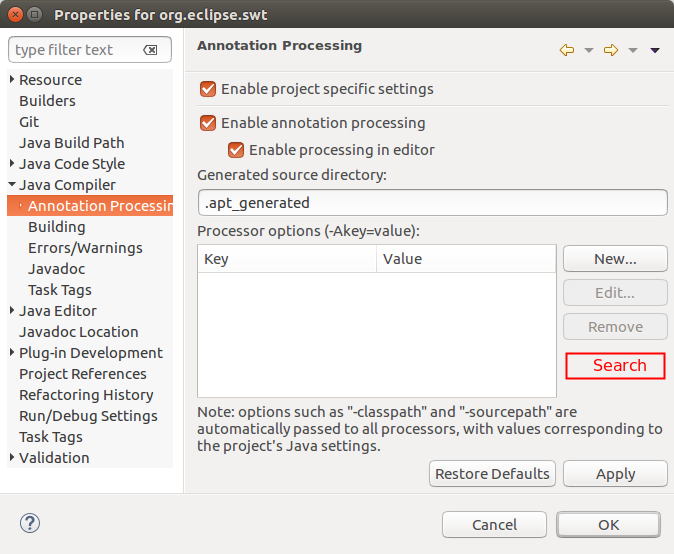Maximize the Properties dialog window
This screenshot has width=674, height=554.
tap(34, 15)
